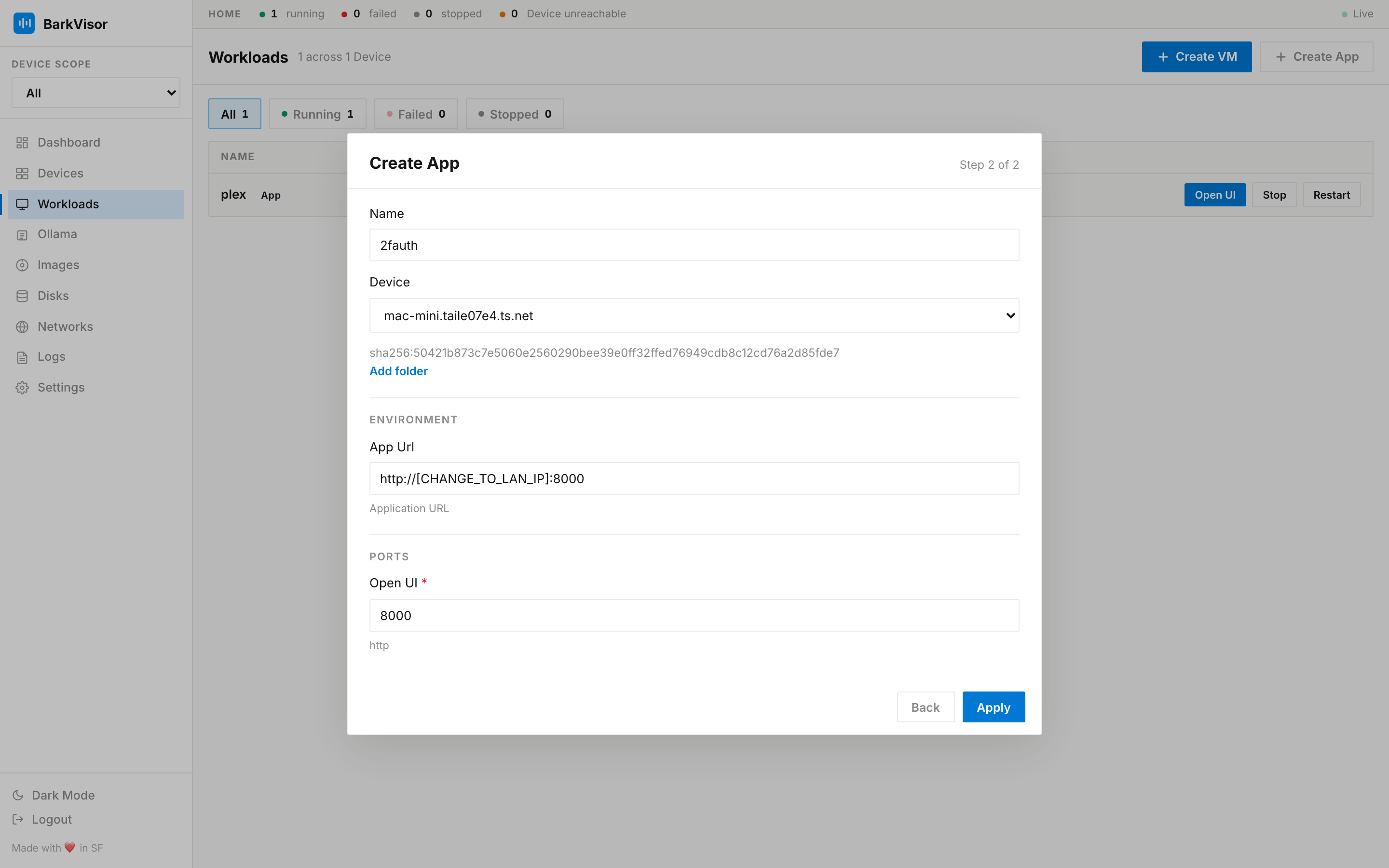This screenshot has height=868, width=1389.
Task: Restart the plex workload
Action: [x=1332, y=195]
